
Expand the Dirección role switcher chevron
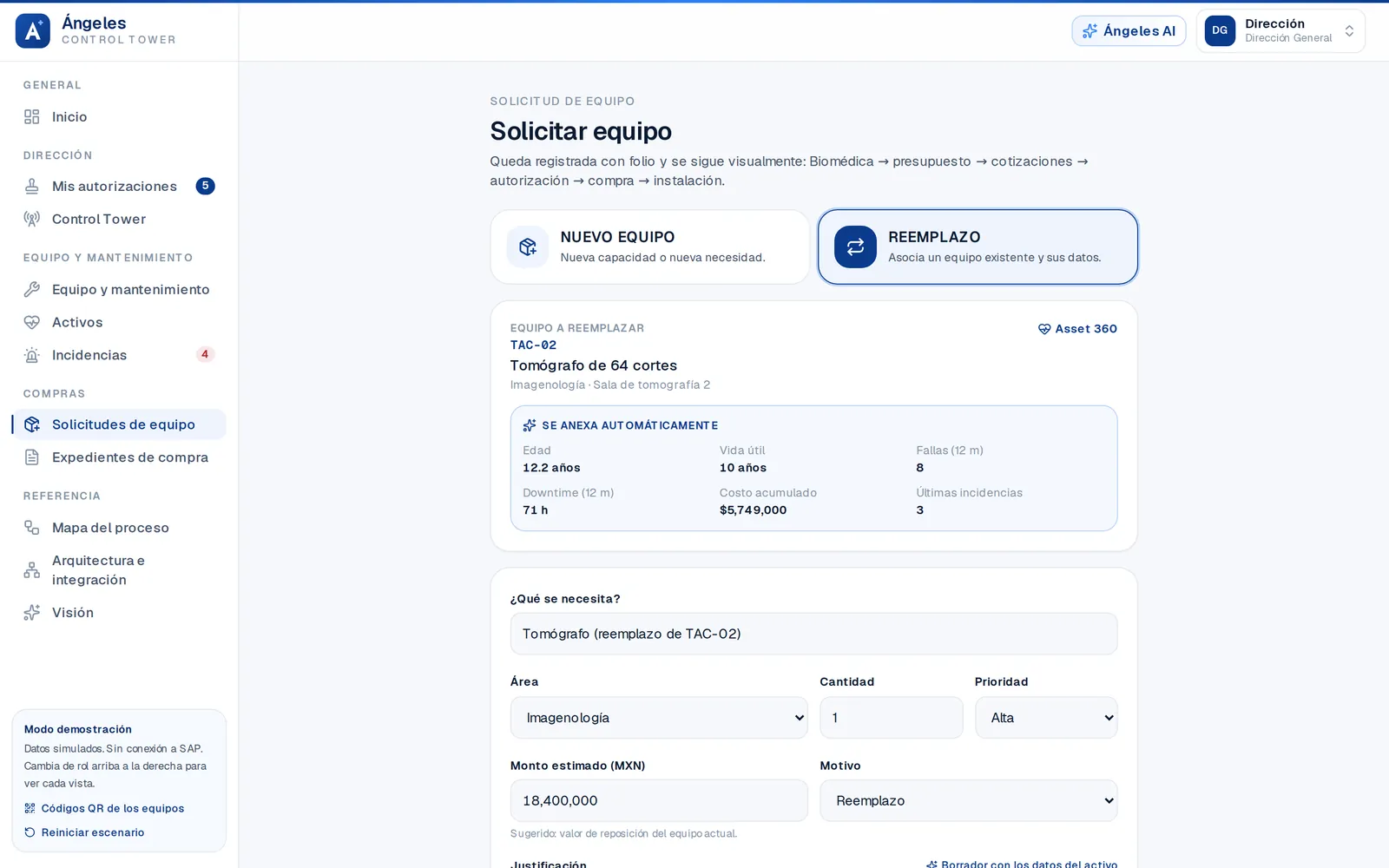click(x=1349, y=31)
